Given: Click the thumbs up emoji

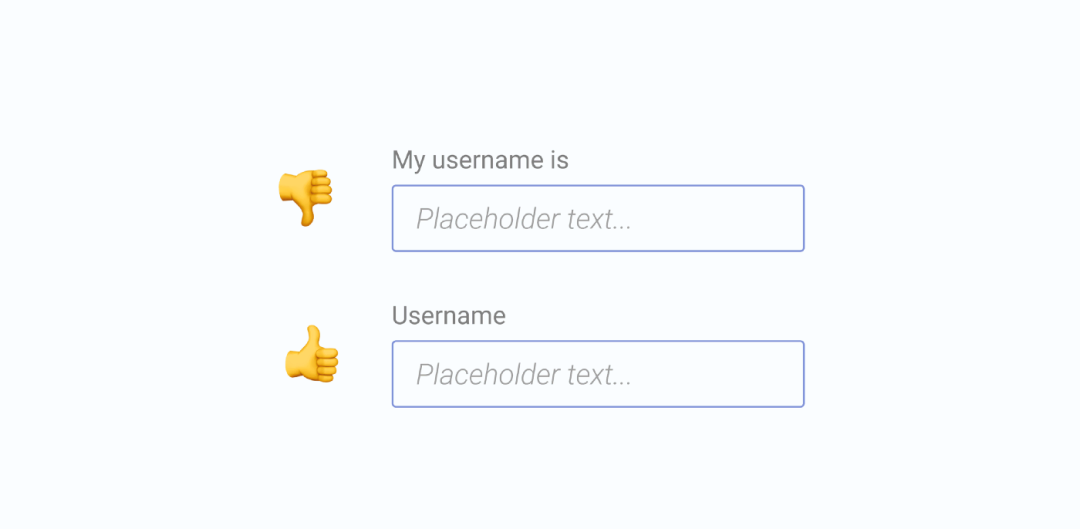Looking at the screenshot, I should pos(311,353).
